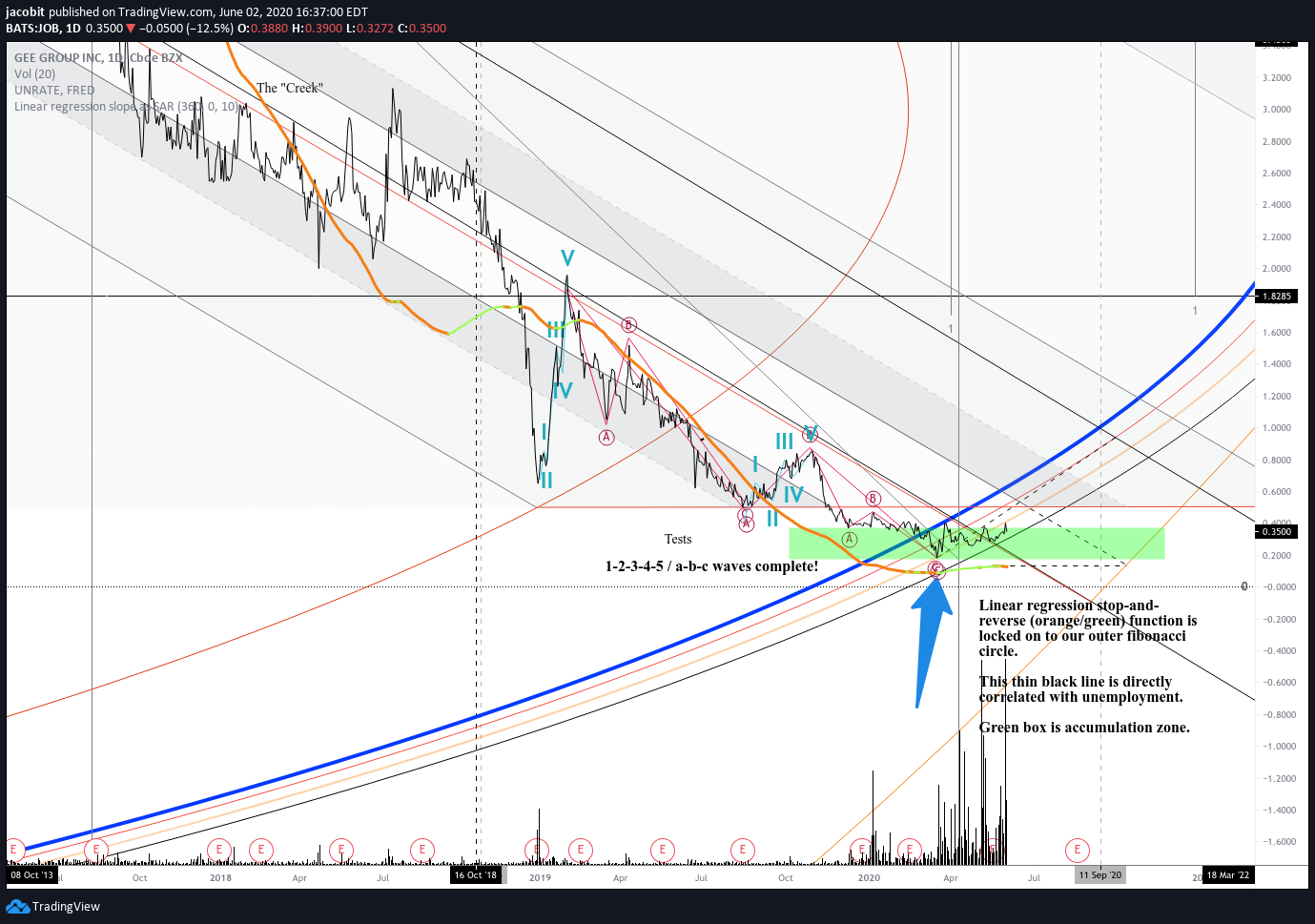1315x924 pixels.
Task: Click 'Linear regression stop-and-reverse' annotation text
Action: [x=1087, y=628]
